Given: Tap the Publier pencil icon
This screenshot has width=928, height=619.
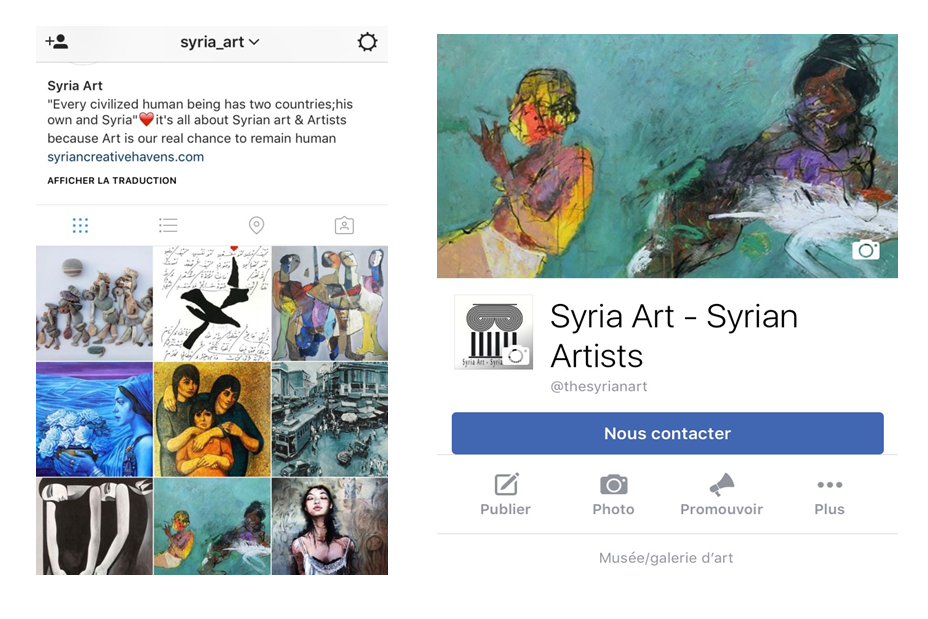Looking at the screenshot, I should click(x=506, y=486).
